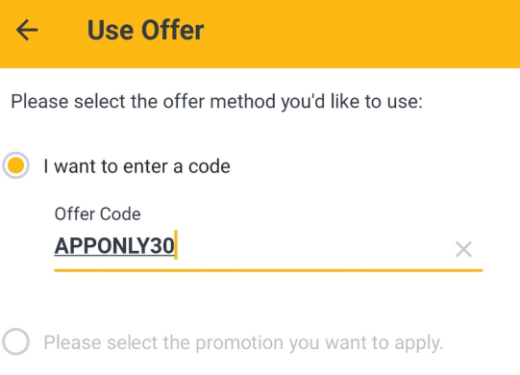Click the offer method instruction text
The width and height of the screenshot is (520, 375).
[x=217, y=101]
